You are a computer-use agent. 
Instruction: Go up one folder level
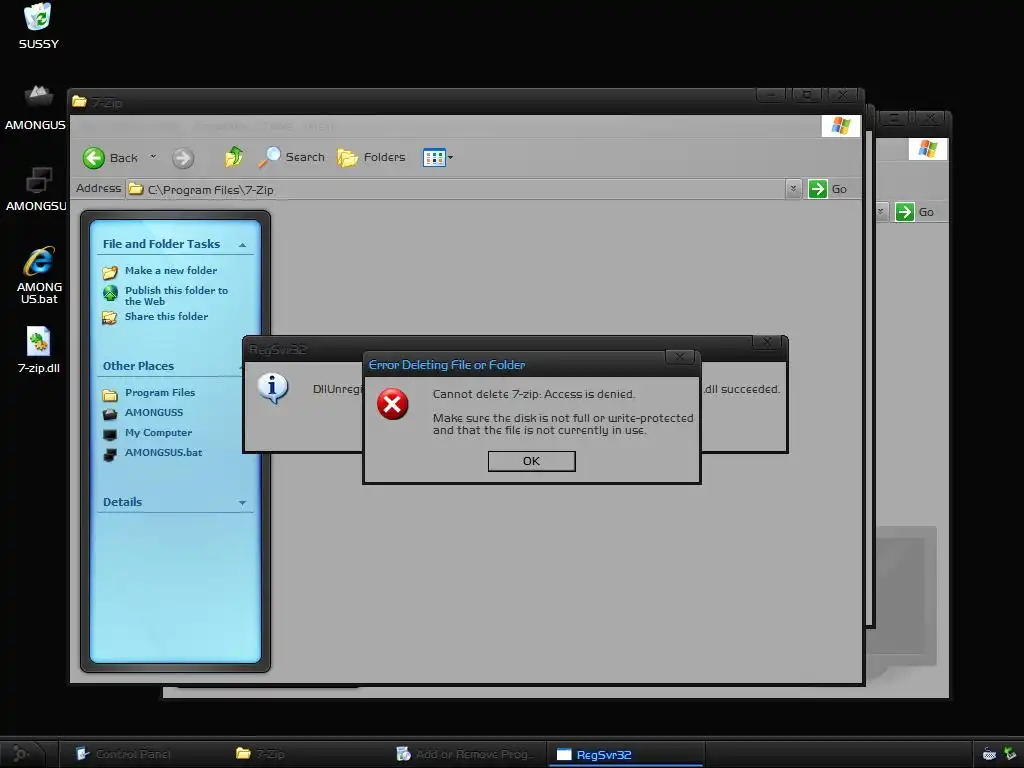[x=234, y=157]
